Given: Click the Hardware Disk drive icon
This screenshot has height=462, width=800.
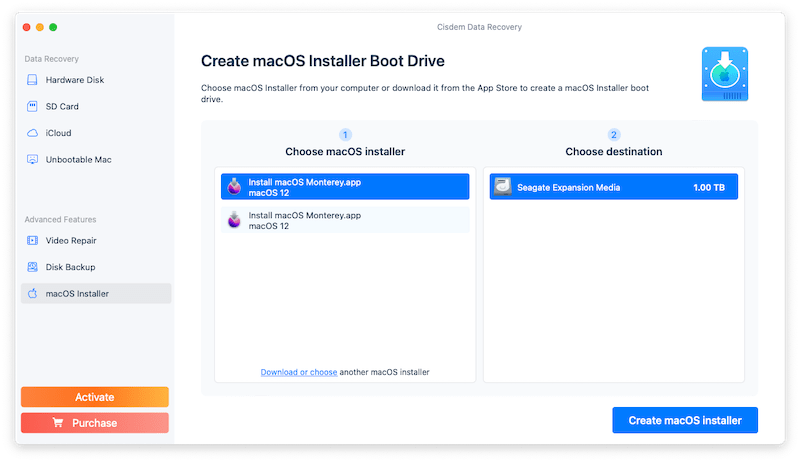Looking at the screenshot, I should click(32, 80).
